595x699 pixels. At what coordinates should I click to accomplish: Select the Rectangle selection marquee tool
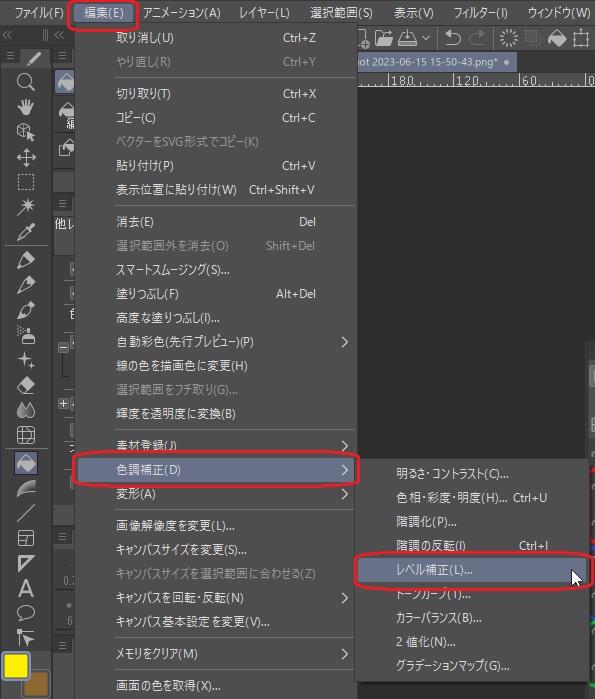click(x=25, y=182)
